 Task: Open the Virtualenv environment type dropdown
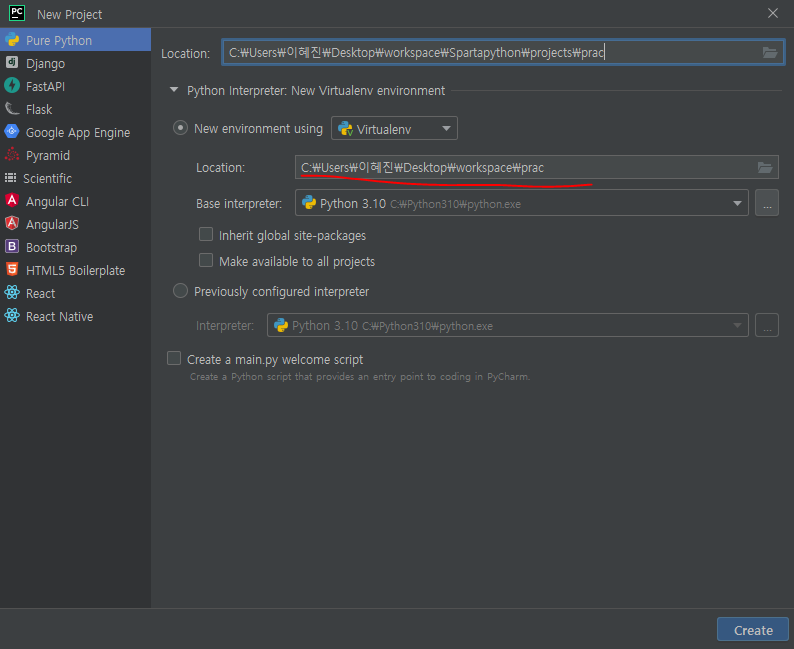click(x=394, y=128)
